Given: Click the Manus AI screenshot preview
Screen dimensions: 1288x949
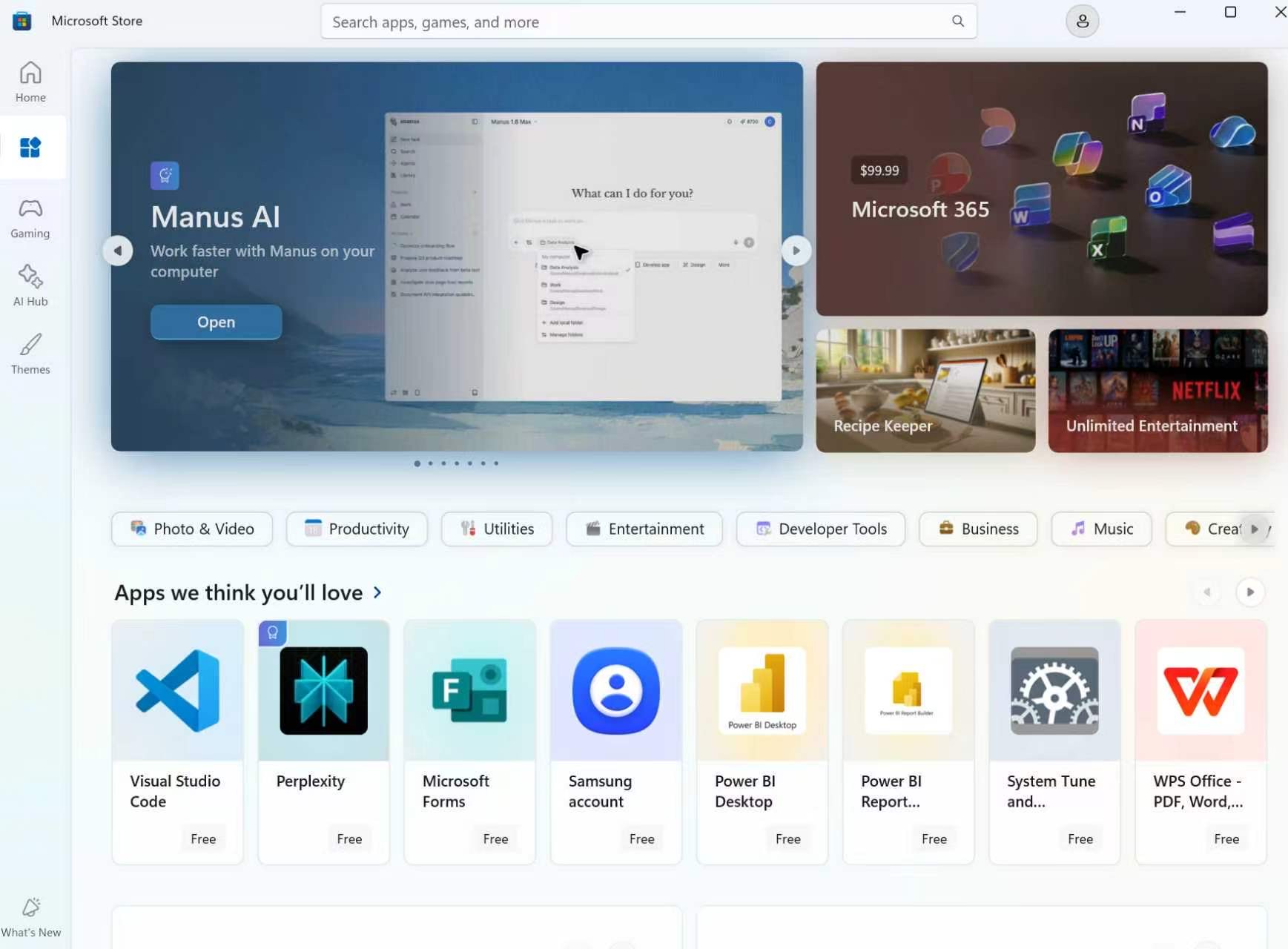Looking at the screenshot, I should click(584, 257).
